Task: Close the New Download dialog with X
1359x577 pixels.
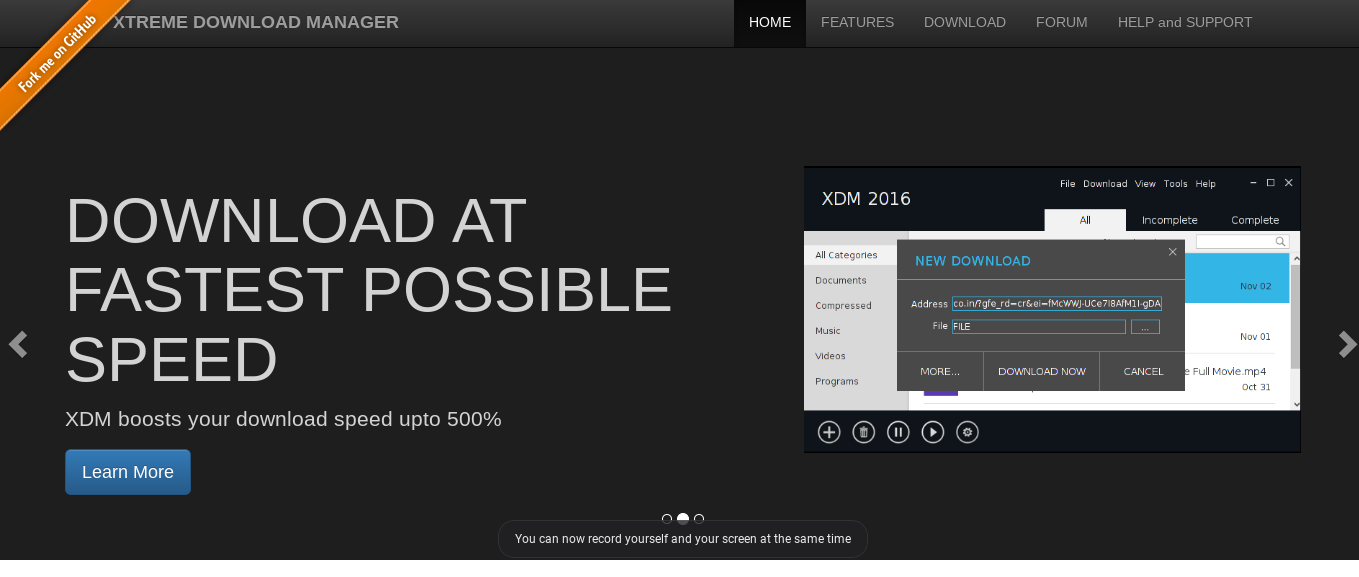Action: tap(1173, 252)
